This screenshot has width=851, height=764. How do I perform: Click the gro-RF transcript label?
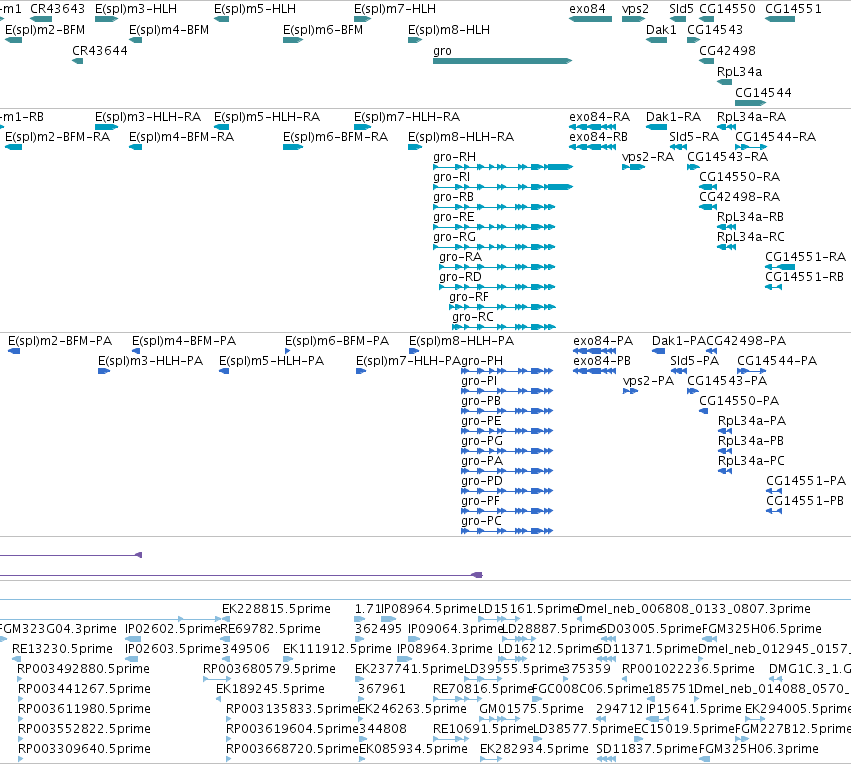[x=469, y=297]
